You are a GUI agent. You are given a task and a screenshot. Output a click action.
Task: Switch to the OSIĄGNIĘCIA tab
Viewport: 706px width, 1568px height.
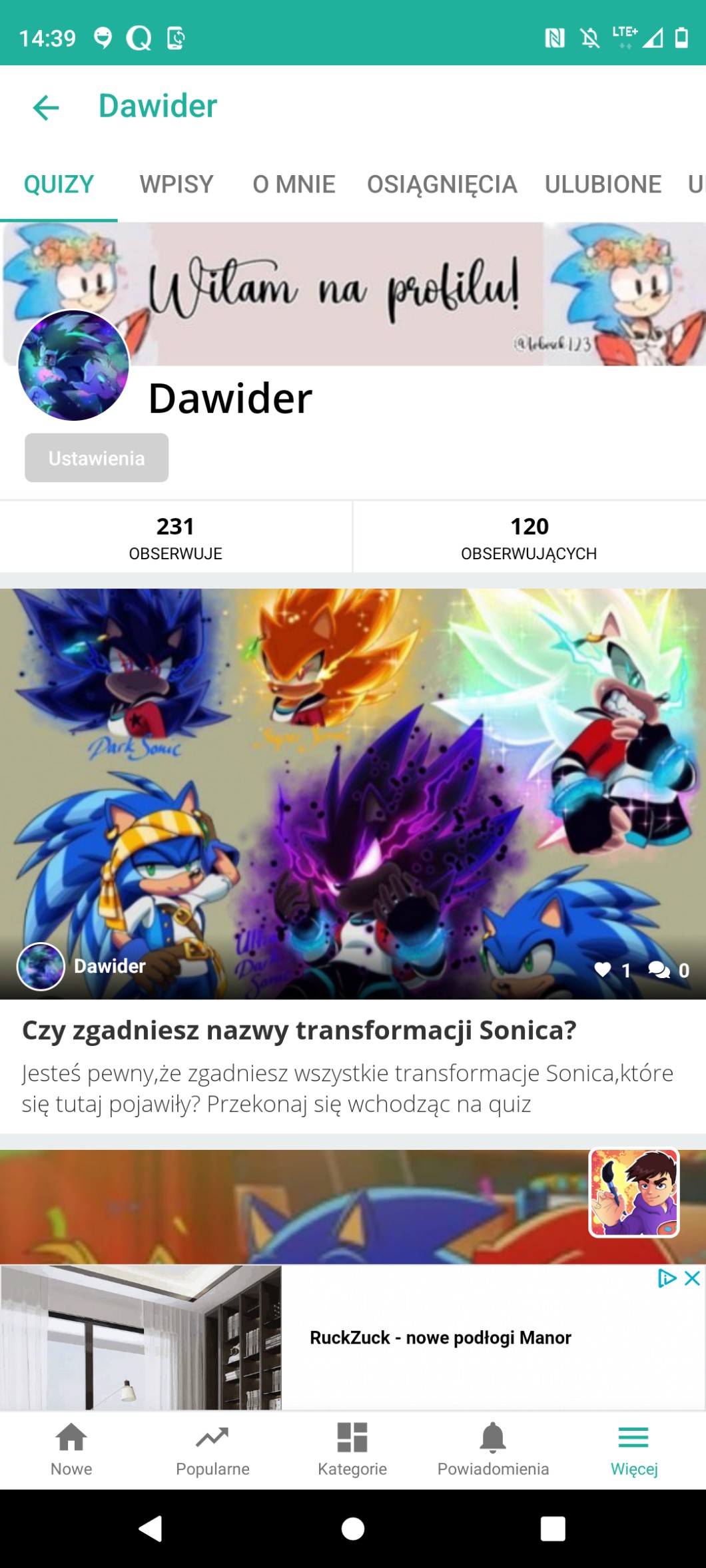coord(442,184)
